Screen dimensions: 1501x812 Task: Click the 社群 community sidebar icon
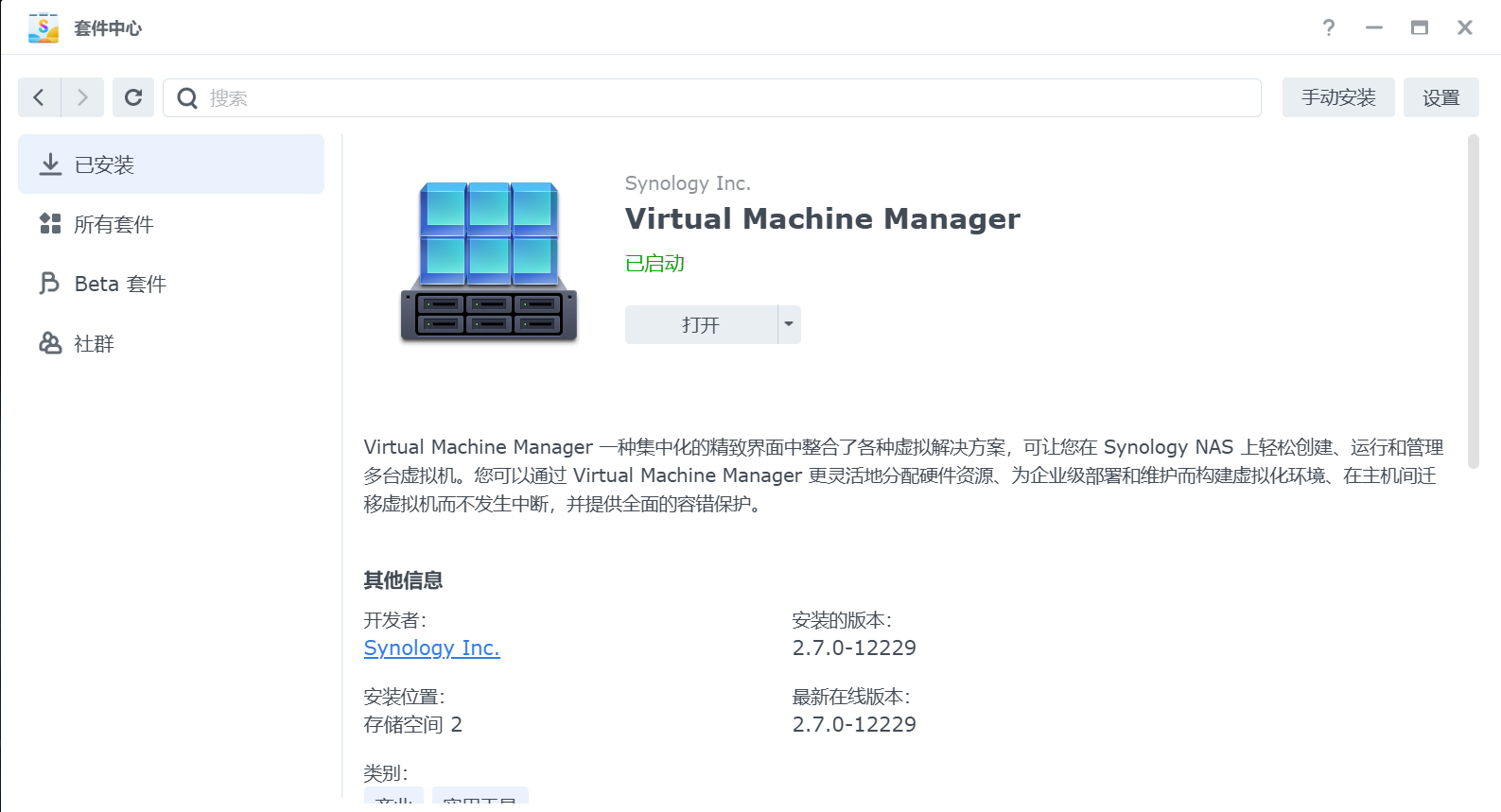(x=49, y=343)
